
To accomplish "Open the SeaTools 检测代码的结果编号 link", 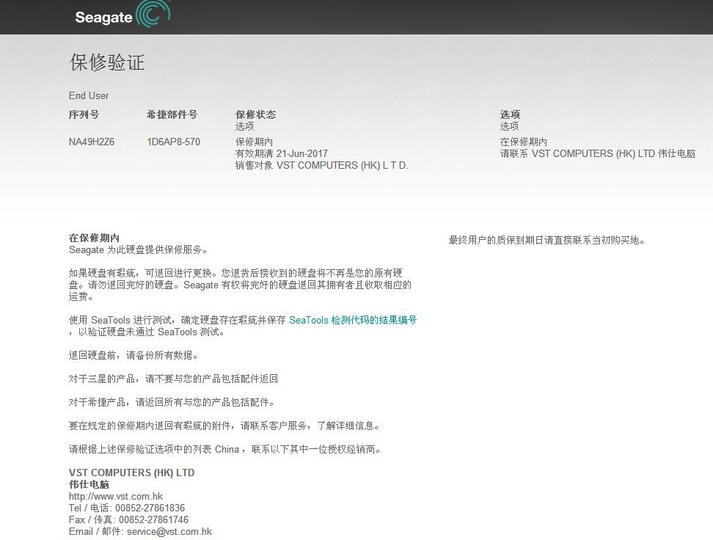I will pos(352,320).
